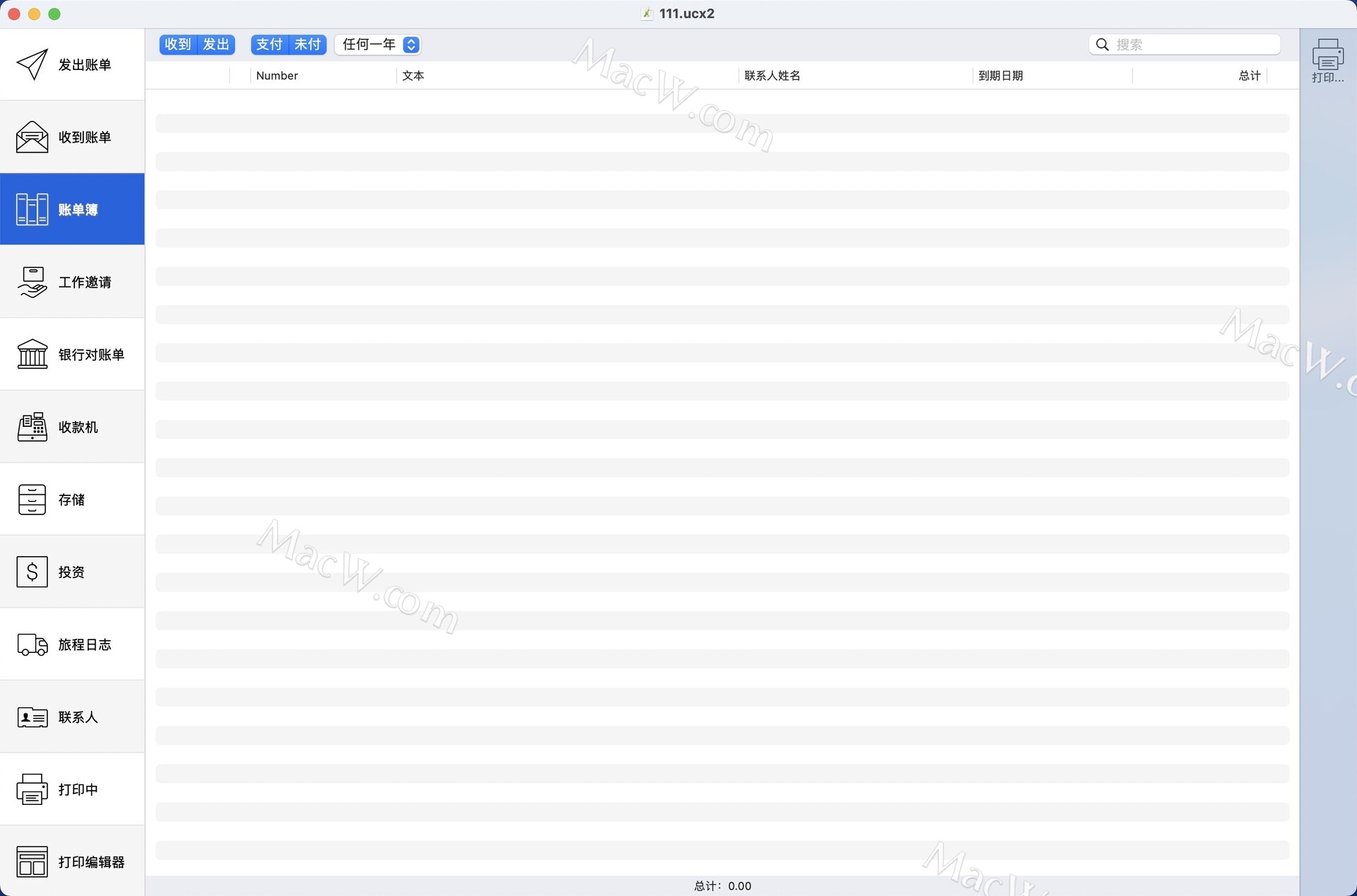Open the 任何一年 year dropdown
The height and width of the screenshot is (896, 1357).
point(377,45)
